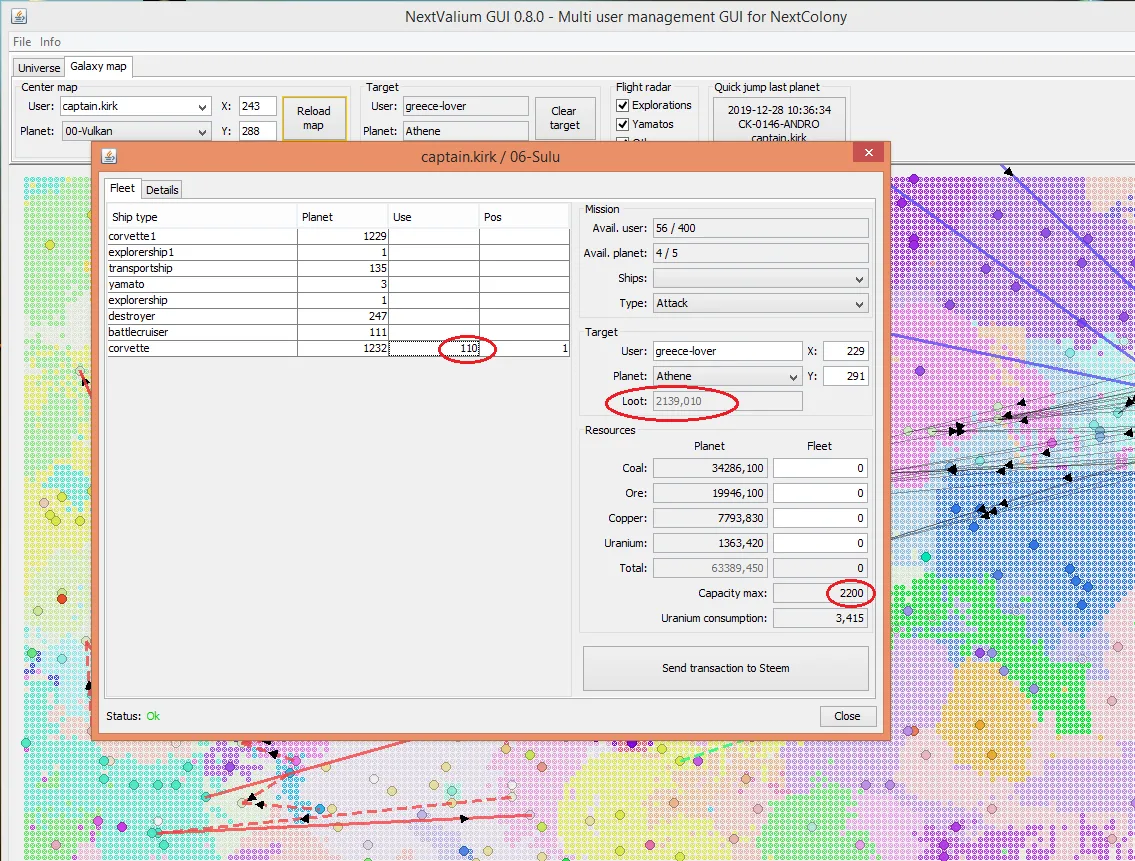Select the destroyer fleet row
Image resolution: width=1135 pixels, height=861 pixels.
338,316
